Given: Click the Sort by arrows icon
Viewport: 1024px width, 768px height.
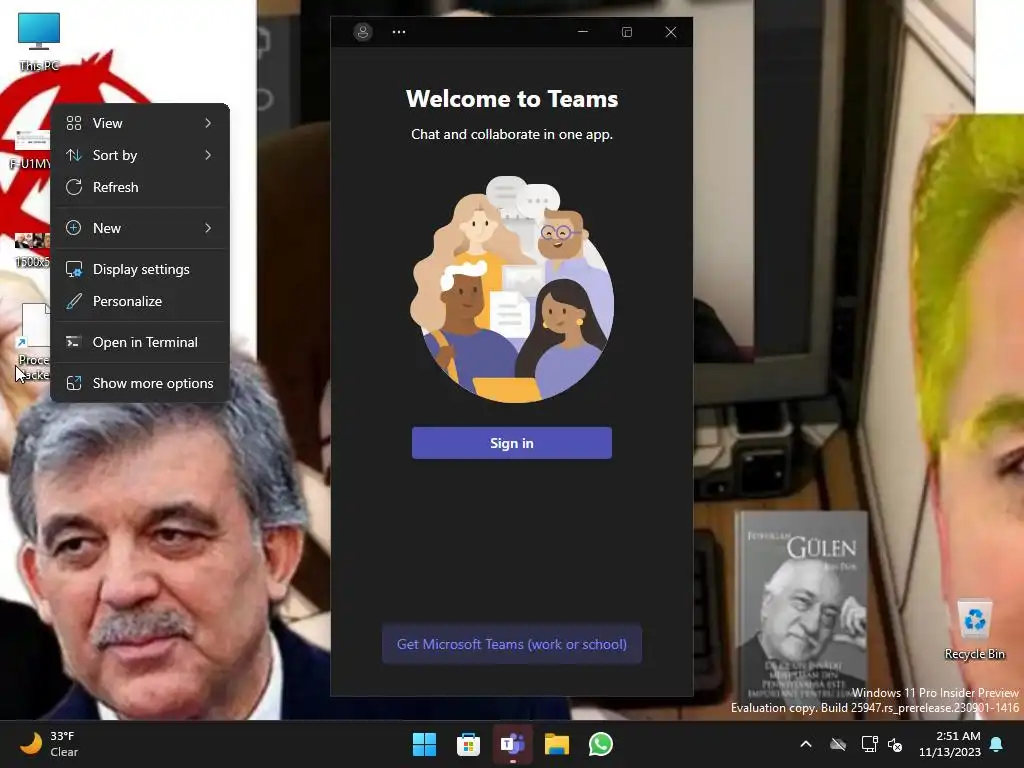Looking at the screenshot, I should [74, 155].
